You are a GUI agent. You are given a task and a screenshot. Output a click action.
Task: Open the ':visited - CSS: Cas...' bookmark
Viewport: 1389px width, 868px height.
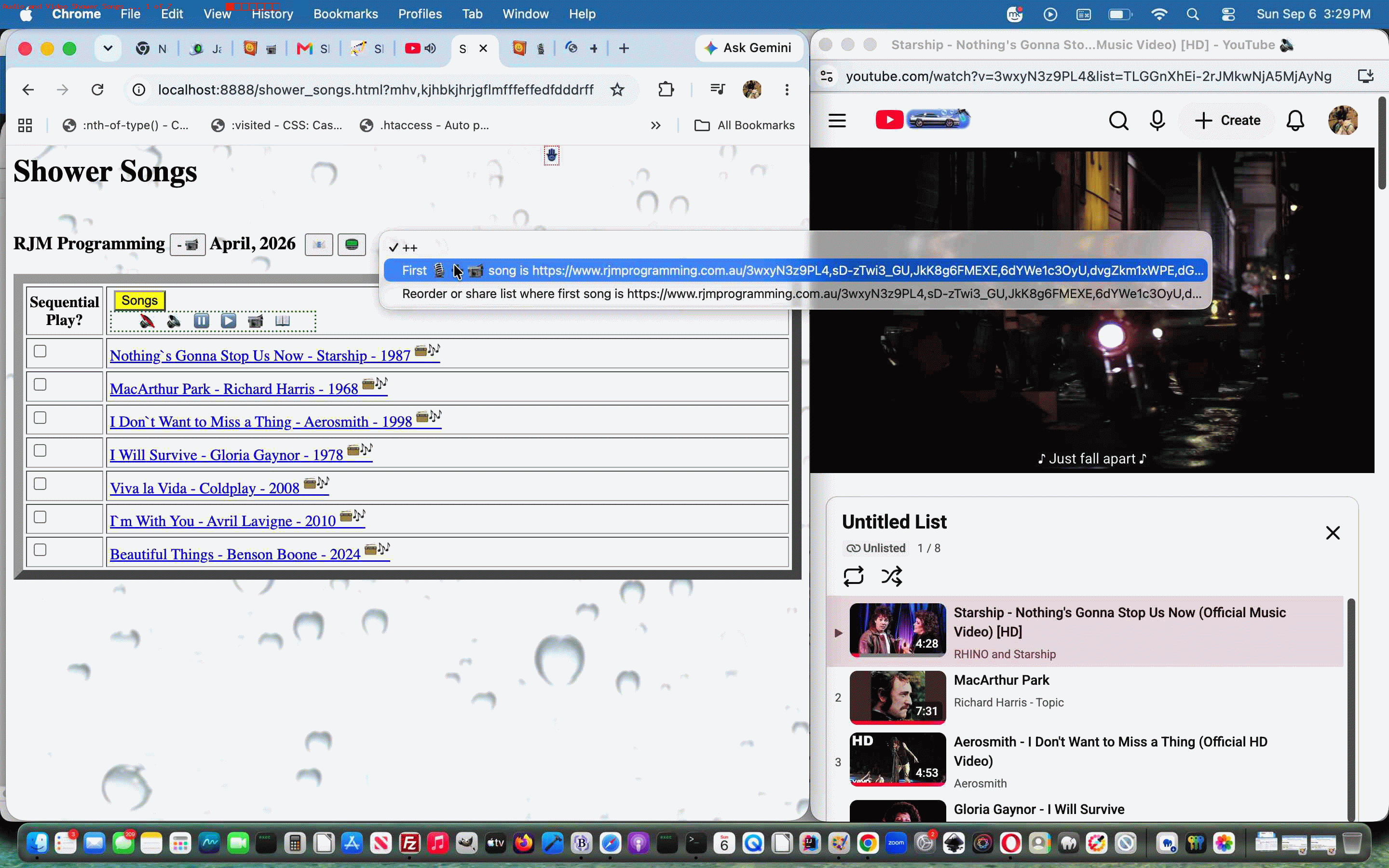[277, 125]
